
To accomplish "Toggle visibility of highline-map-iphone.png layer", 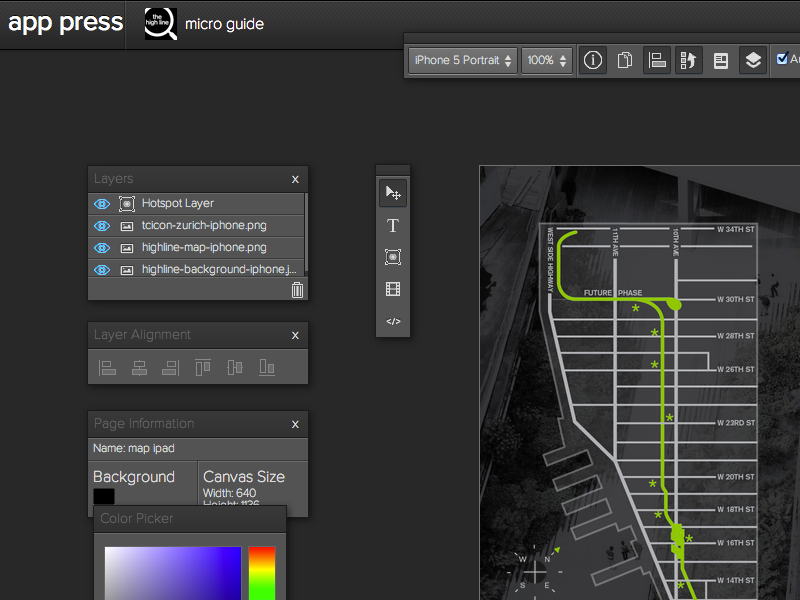I will click(101, 247).
